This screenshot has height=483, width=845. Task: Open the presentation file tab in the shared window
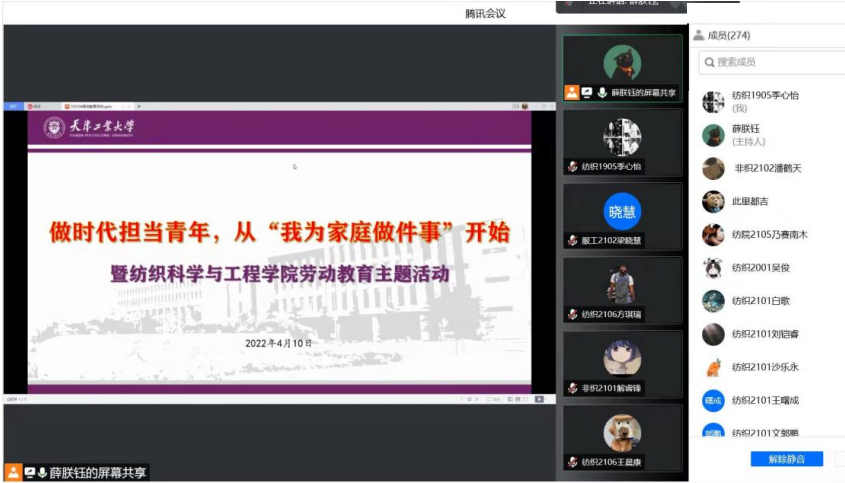(x=97, y=106)
